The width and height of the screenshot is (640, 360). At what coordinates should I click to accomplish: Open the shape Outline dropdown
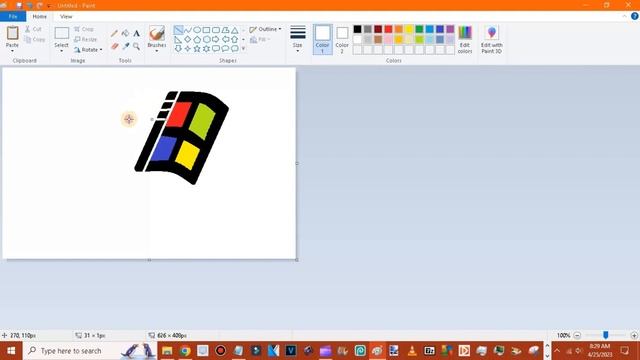(265, 29)
